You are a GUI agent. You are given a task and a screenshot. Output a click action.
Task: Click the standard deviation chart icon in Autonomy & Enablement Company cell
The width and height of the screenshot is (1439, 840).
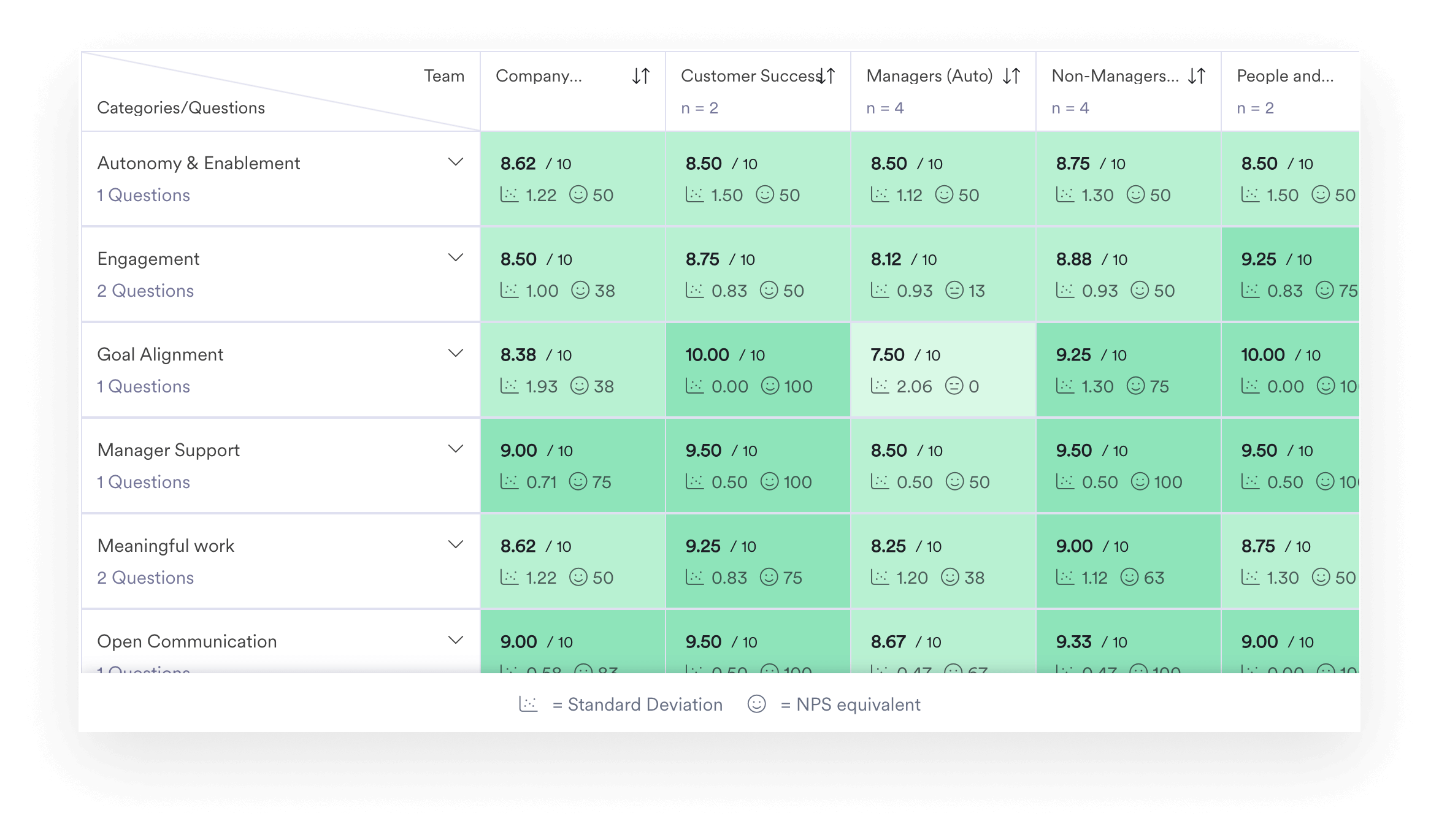[508, 195]
